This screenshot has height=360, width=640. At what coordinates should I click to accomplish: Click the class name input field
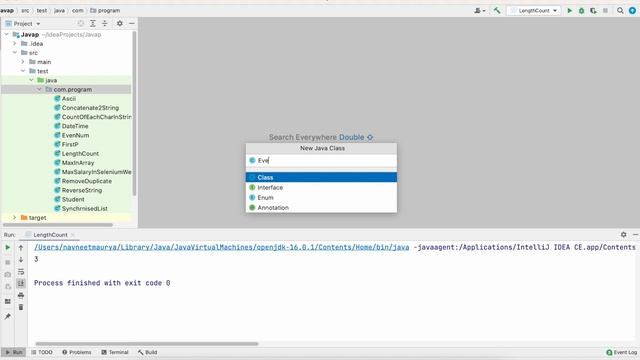click(321, 160)
